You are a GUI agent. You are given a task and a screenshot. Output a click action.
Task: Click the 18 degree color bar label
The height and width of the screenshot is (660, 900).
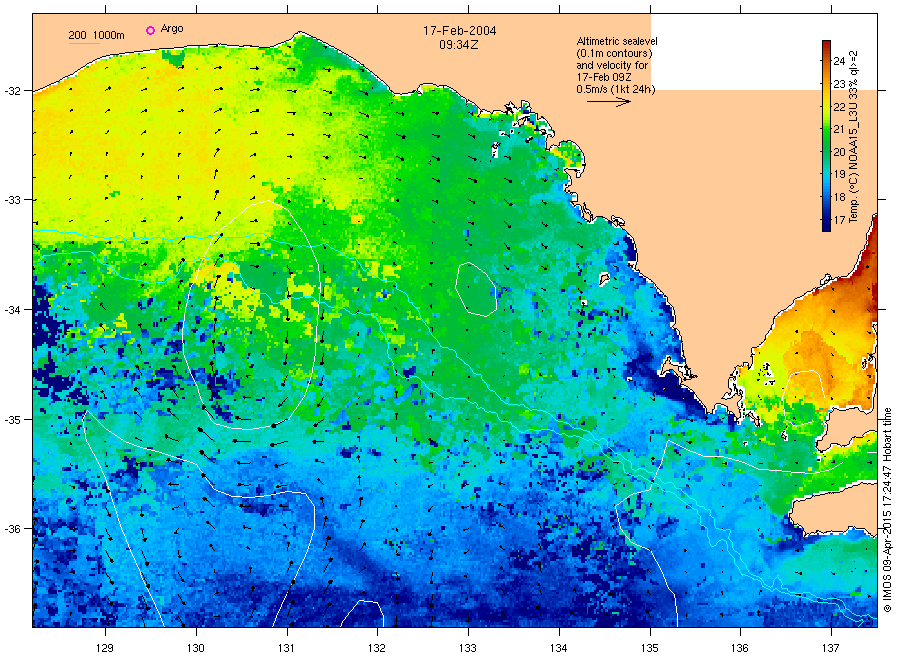click(839, 197)
